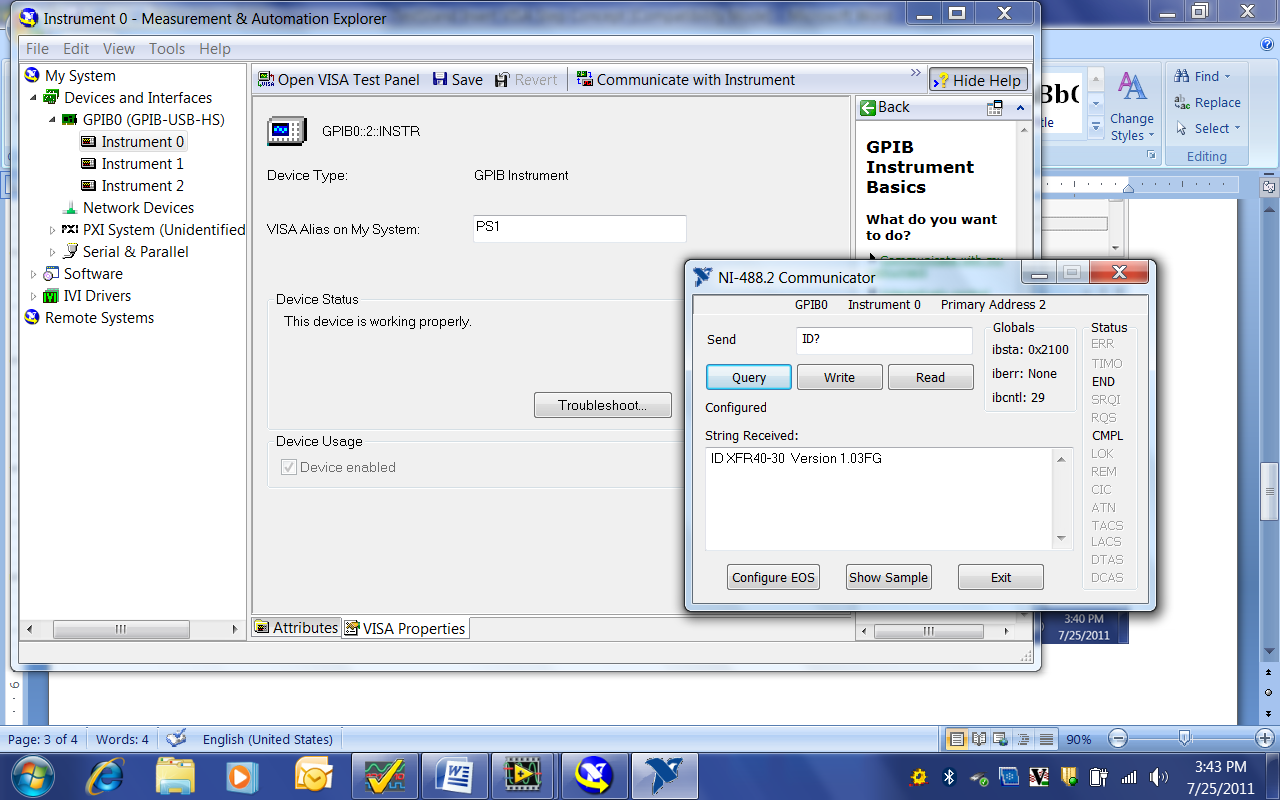Click the 90% zoom level in Word
The height and width of the screenshot is (800, 1280).
pyautogui.click(x=1079, y=740)
